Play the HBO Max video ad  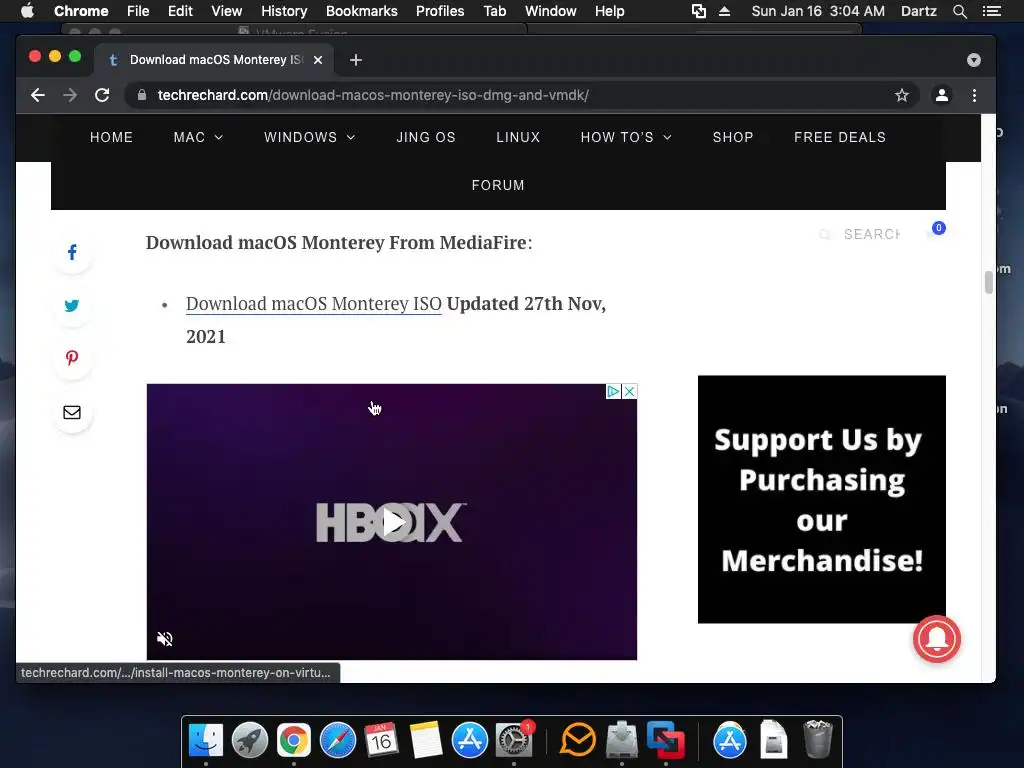[x=393, y=522]
